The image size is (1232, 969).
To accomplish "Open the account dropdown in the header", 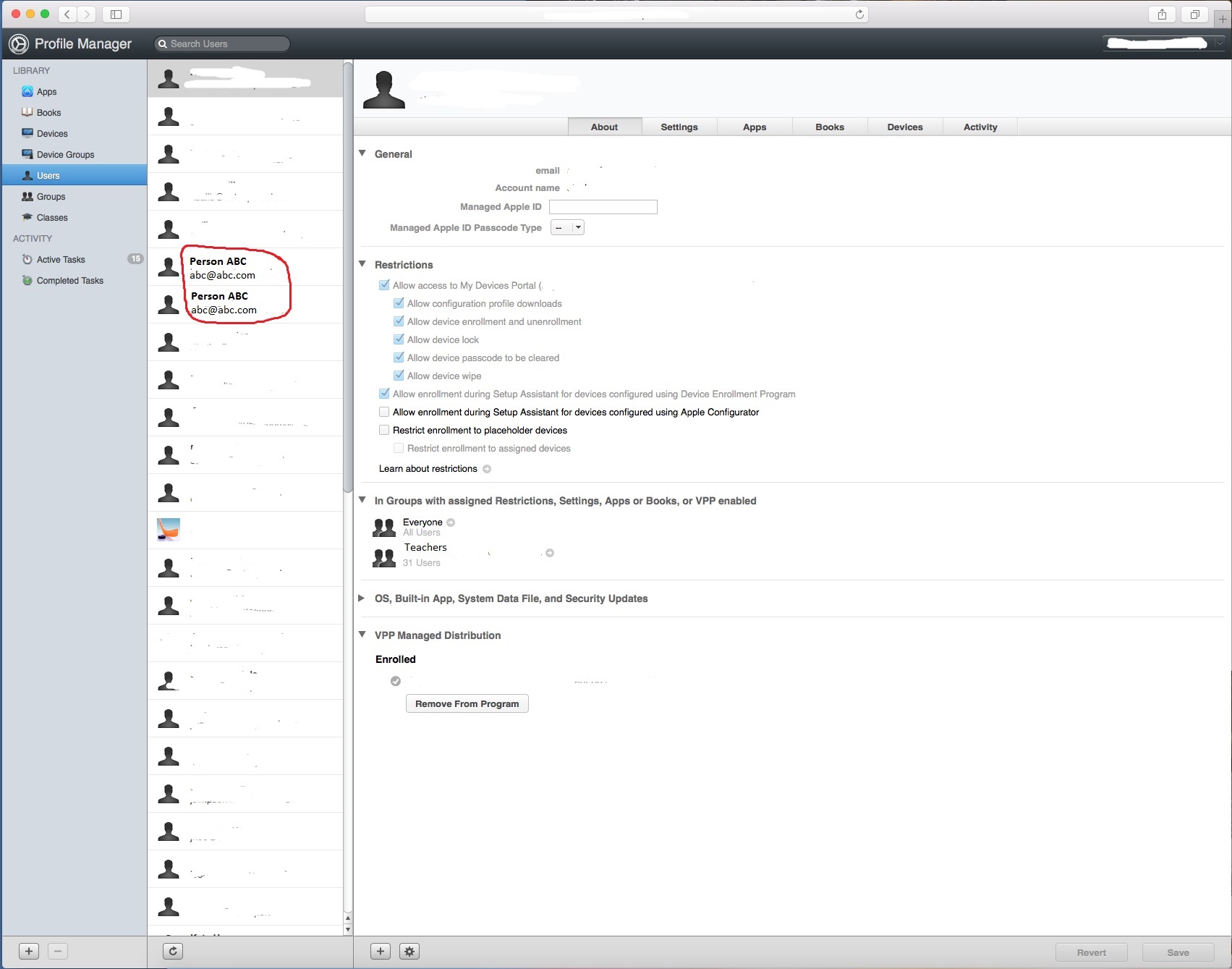I will [1164, 43].
